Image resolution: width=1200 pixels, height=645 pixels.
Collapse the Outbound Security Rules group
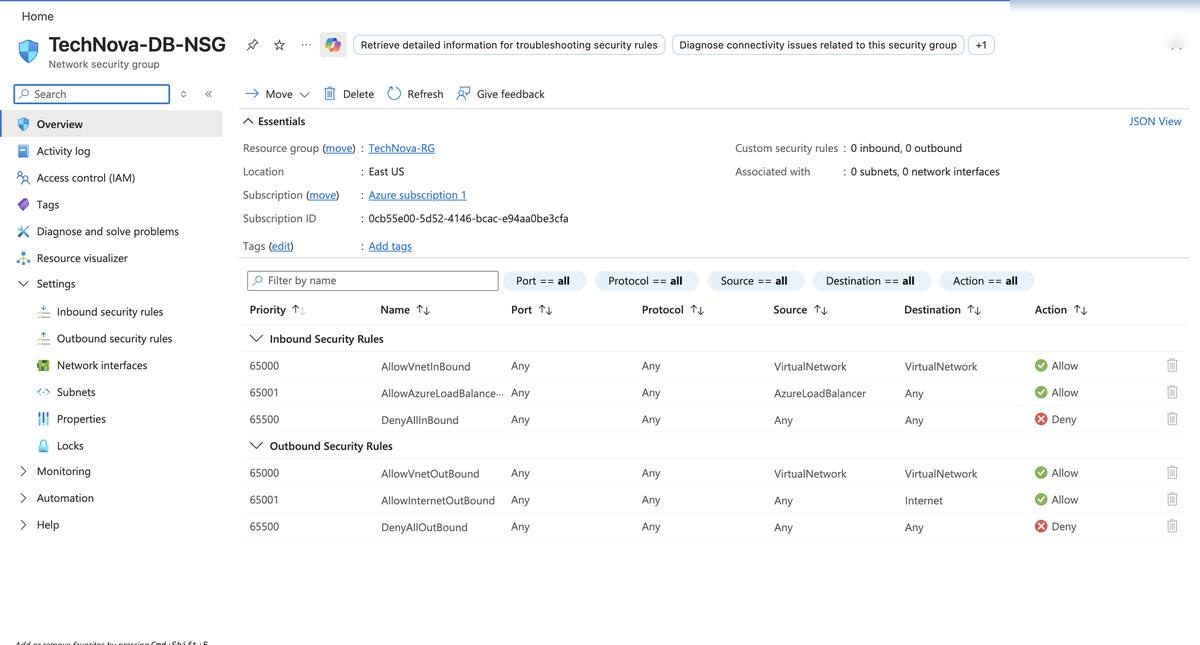pyautogui.click(x=257, y=446)
